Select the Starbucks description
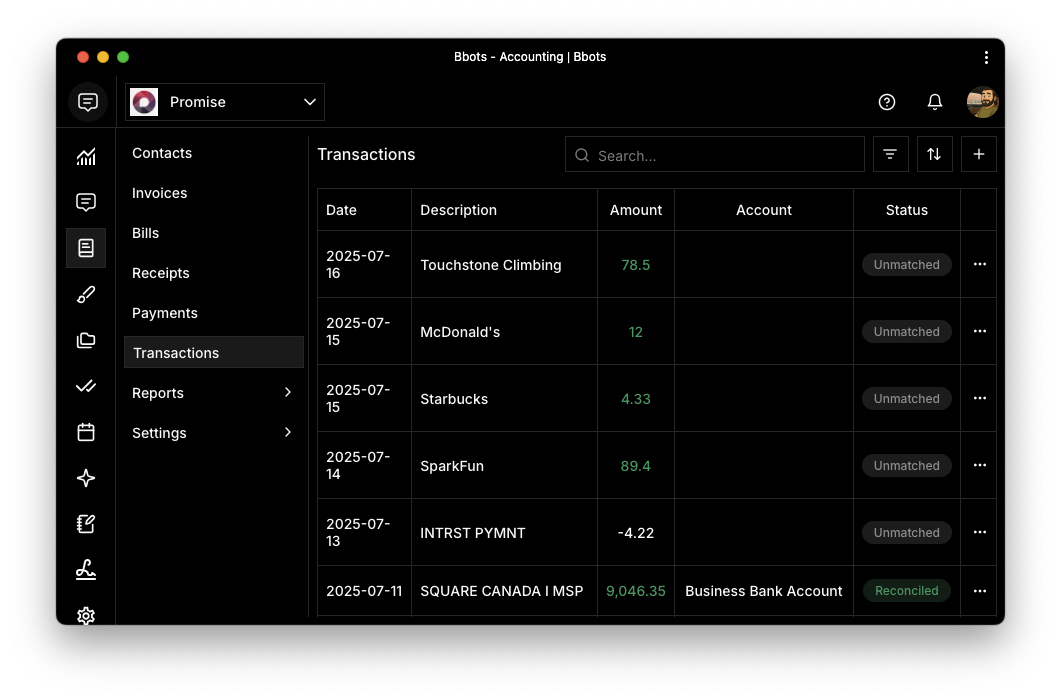The width and height of the screenshot is (1061, 699). tap(454, 399)
